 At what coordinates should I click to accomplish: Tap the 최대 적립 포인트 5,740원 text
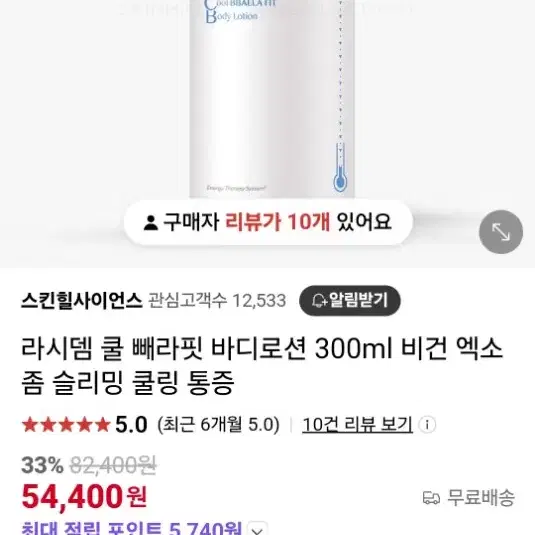coord(131,528)
